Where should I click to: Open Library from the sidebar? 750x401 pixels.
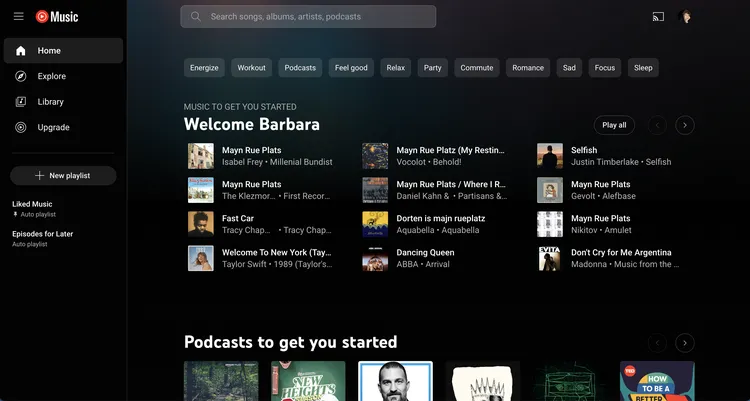(x=50, y=102)
